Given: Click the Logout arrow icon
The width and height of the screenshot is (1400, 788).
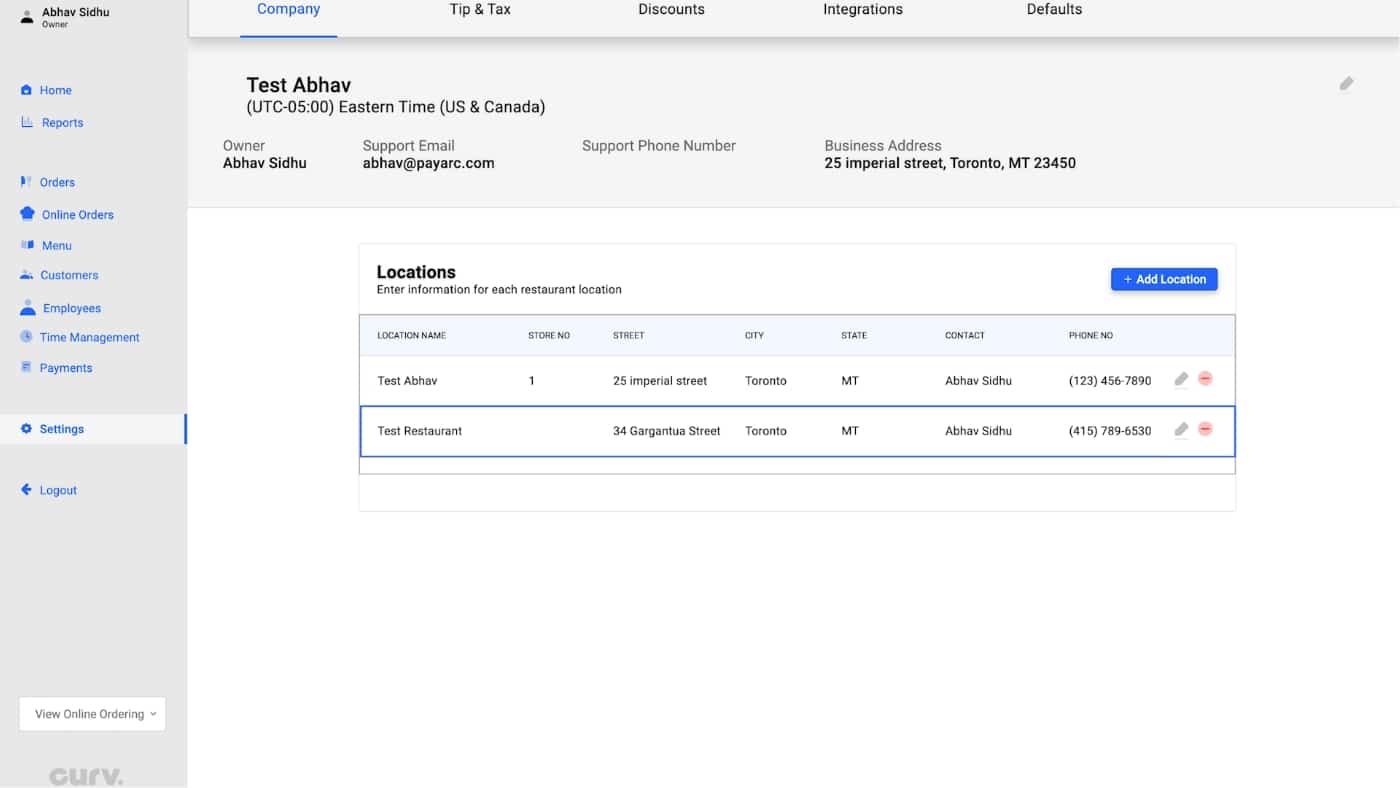Looking at the screenshot, I should pyautogui.click(x=26, y=490).
